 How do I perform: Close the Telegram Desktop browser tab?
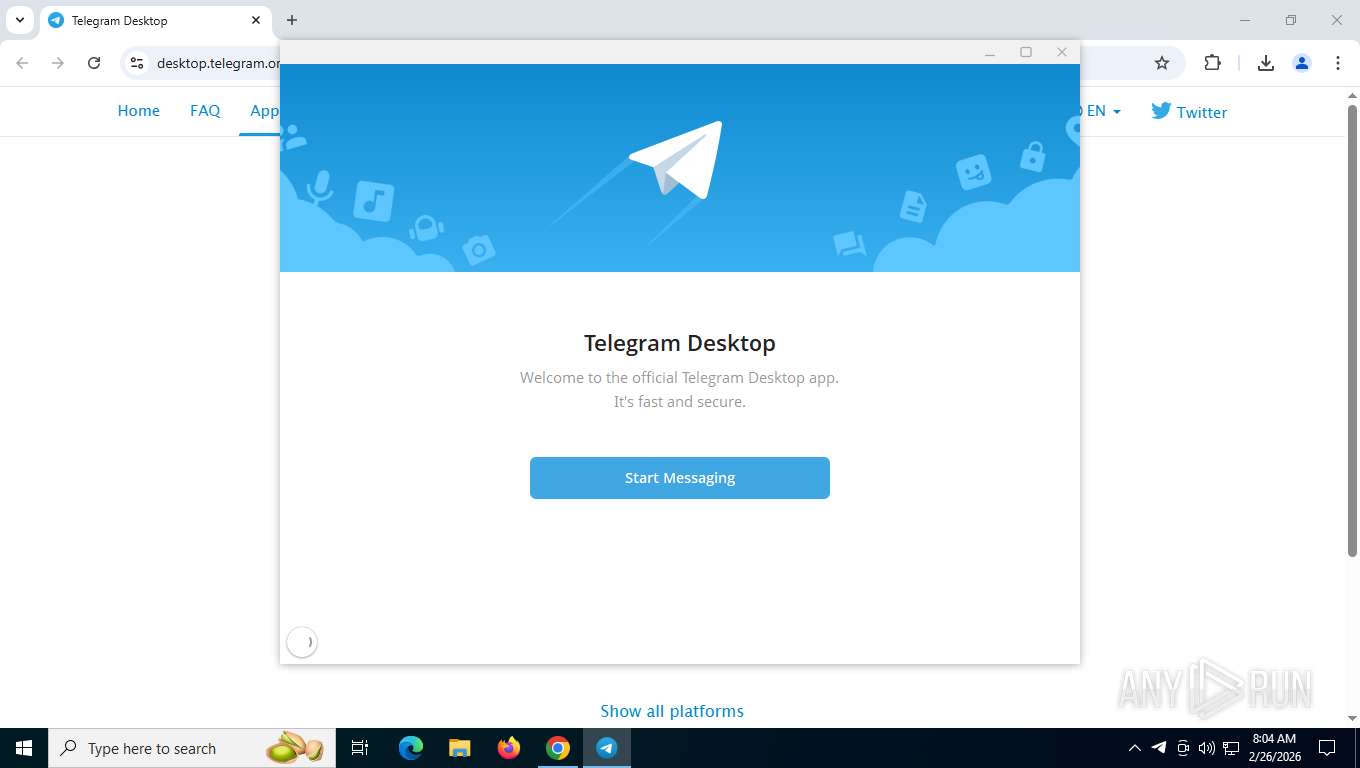coord(256,20)
